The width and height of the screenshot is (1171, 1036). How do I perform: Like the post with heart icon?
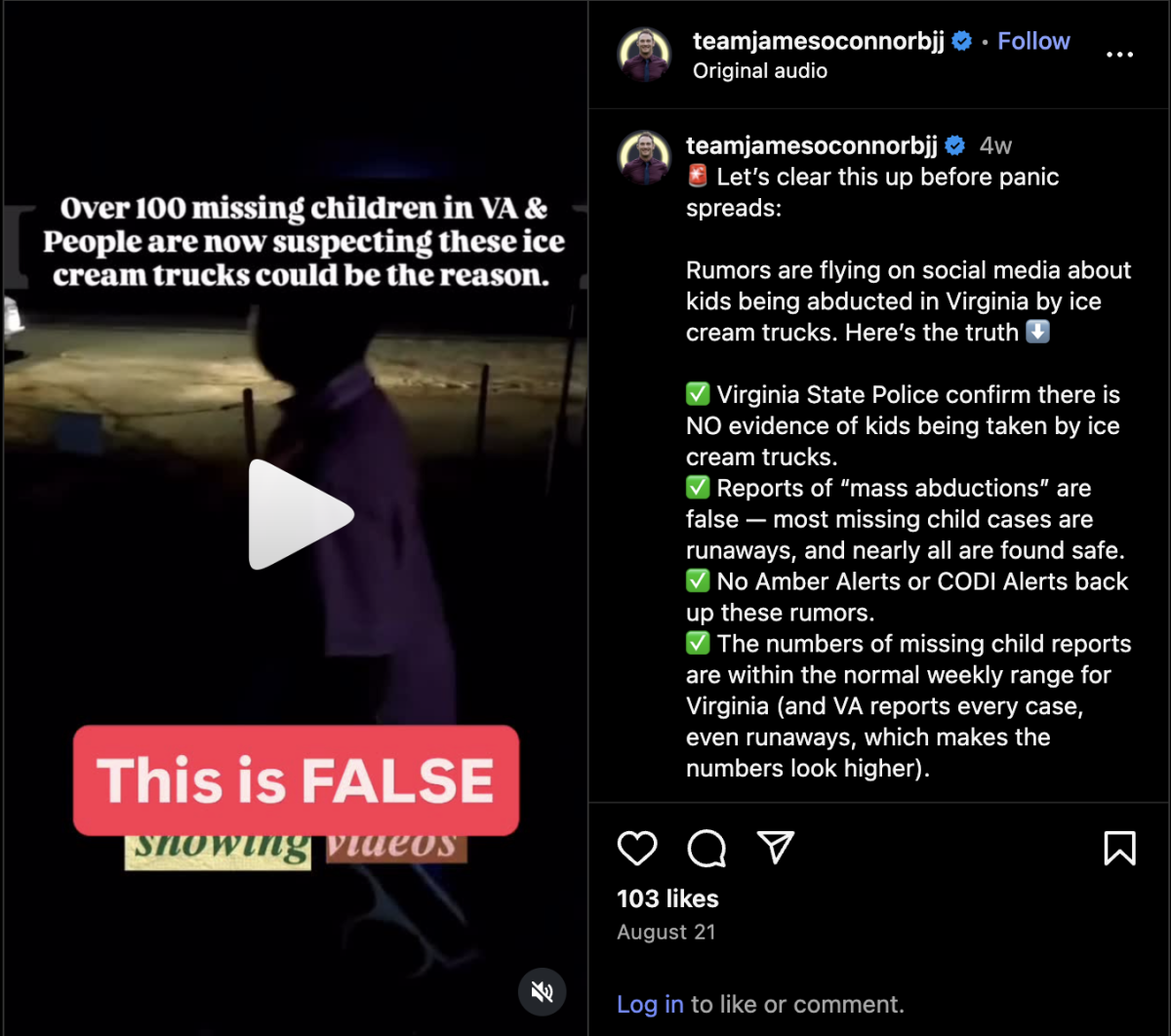637,848
